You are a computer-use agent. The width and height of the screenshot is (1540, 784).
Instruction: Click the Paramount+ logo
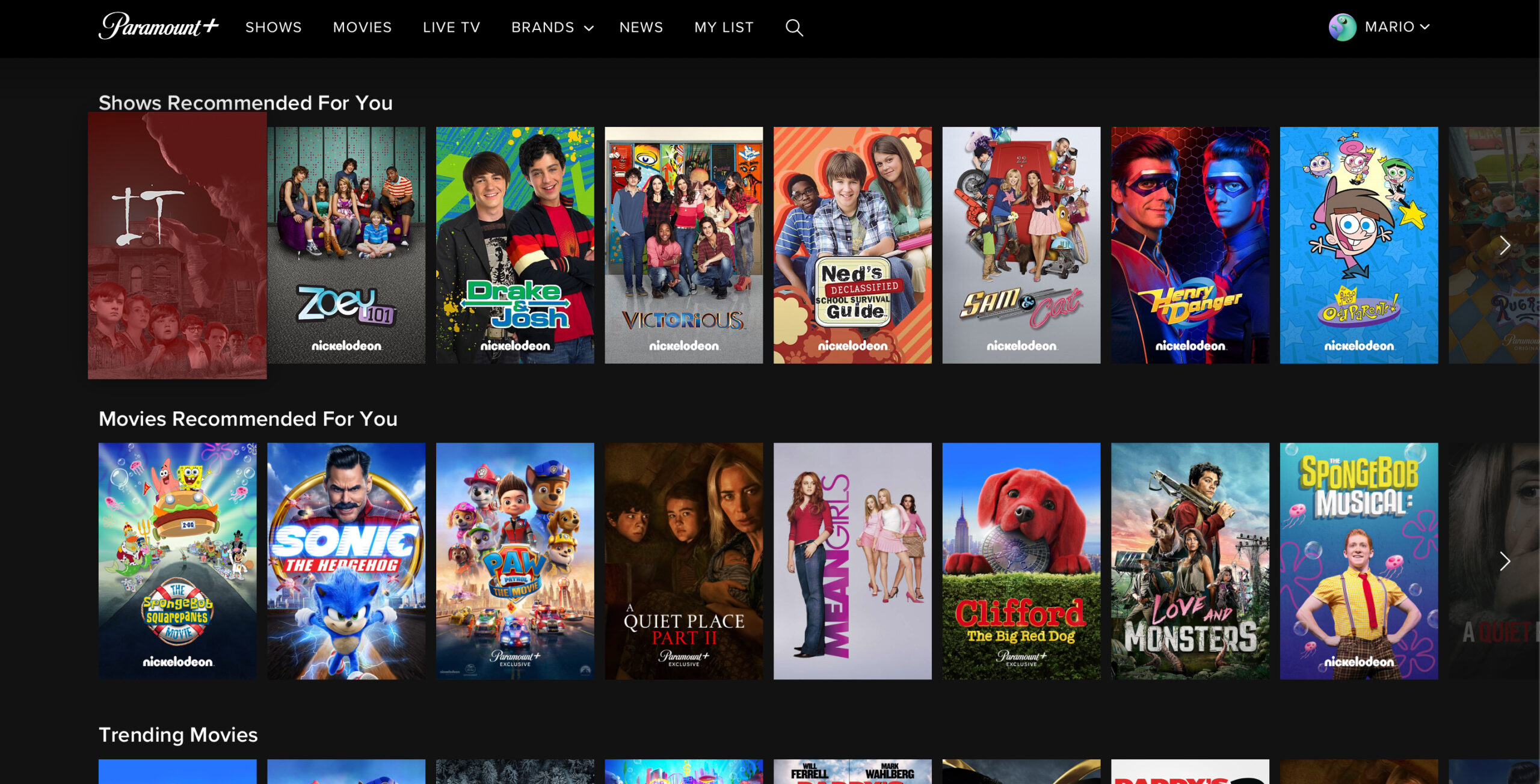158,26
